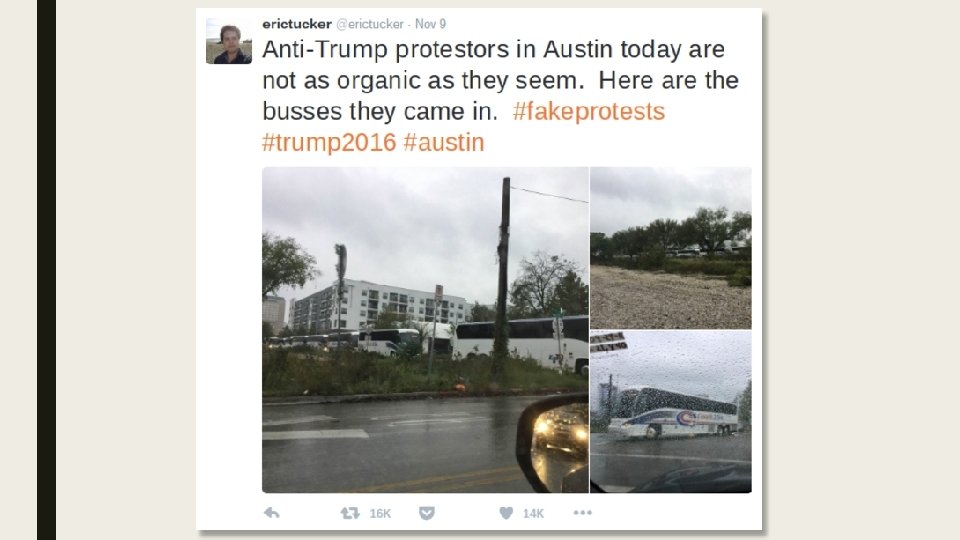Click the reply arrow icon under the tweet
960x540 pixels.
tap(272, 513)
